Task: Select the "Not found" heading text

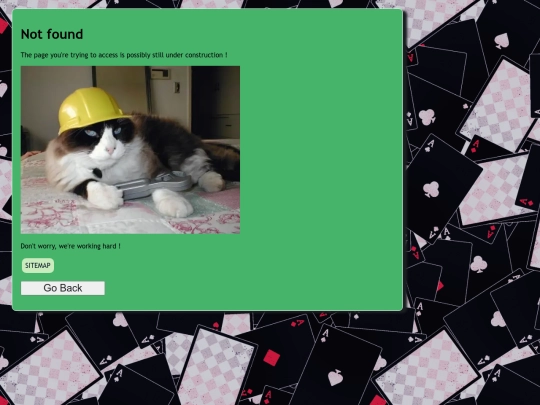Action: (x=52, y=34)
